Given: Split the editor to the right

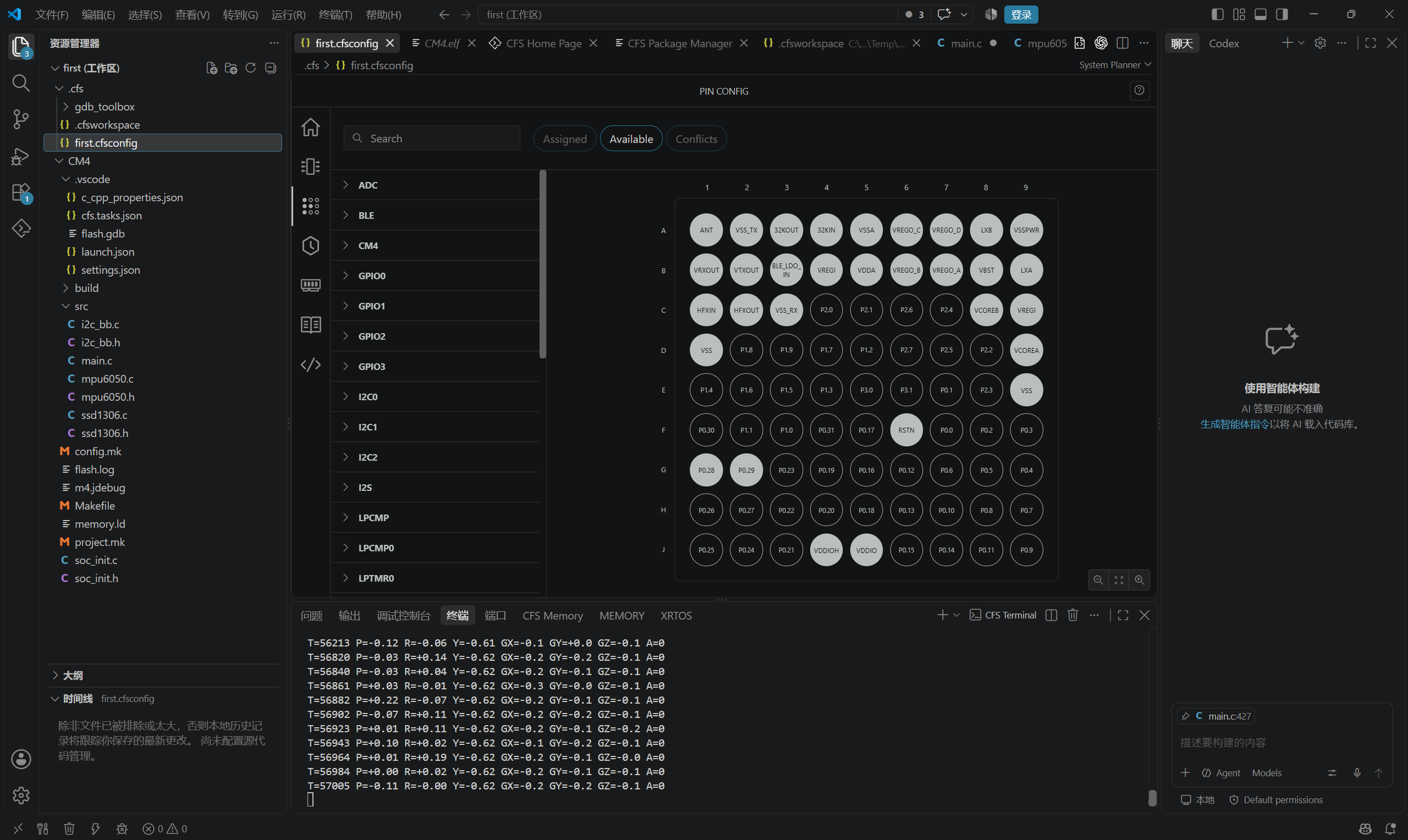Looking at the screenshot, I should pos(1123,43).
